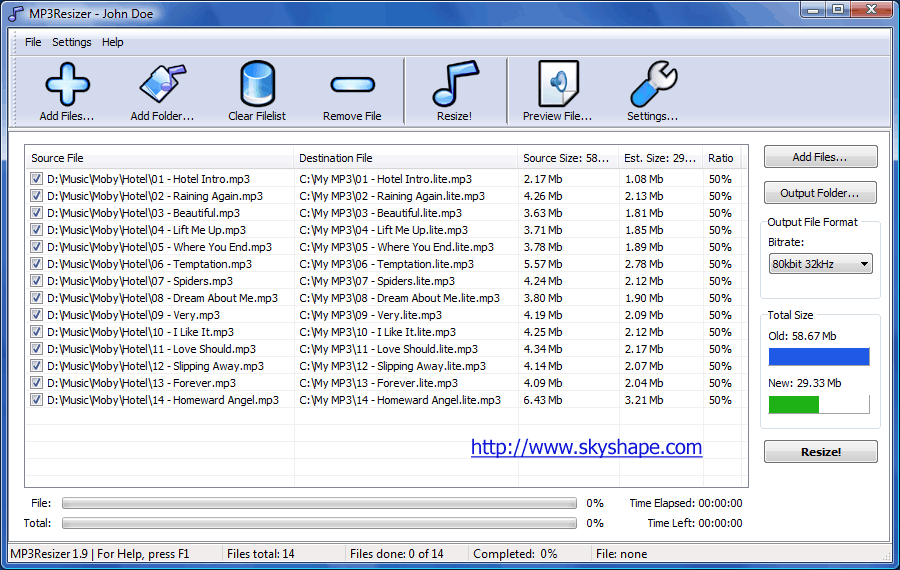
Task: Click source size 5.57 Mb cell
Action: tap(542, 264)
